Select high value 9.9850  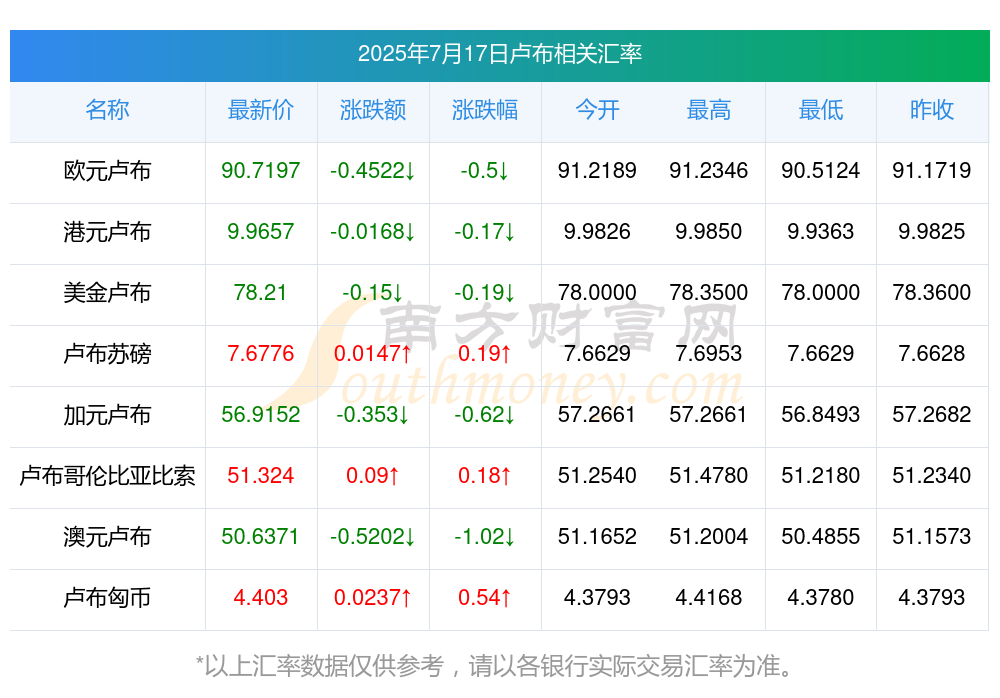pos(709,231)
